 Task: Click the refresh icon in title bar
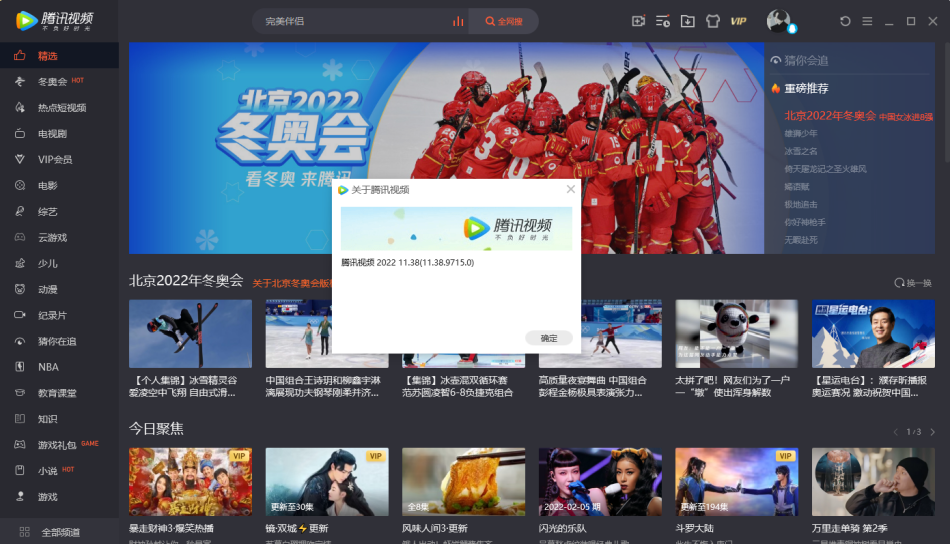coord(845,21)
